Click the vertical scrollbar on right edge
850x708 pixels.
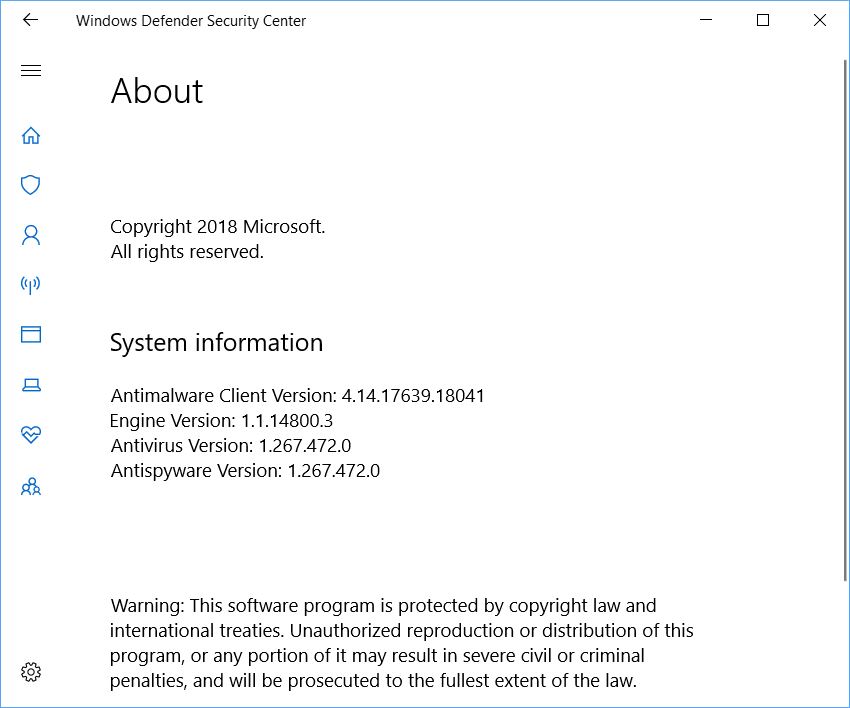point(846,320)
